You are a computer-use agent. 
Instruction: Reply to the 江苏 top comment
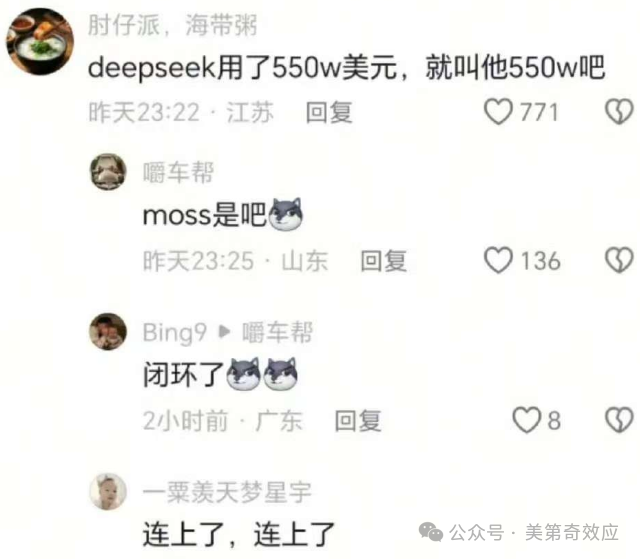[329, 112]
